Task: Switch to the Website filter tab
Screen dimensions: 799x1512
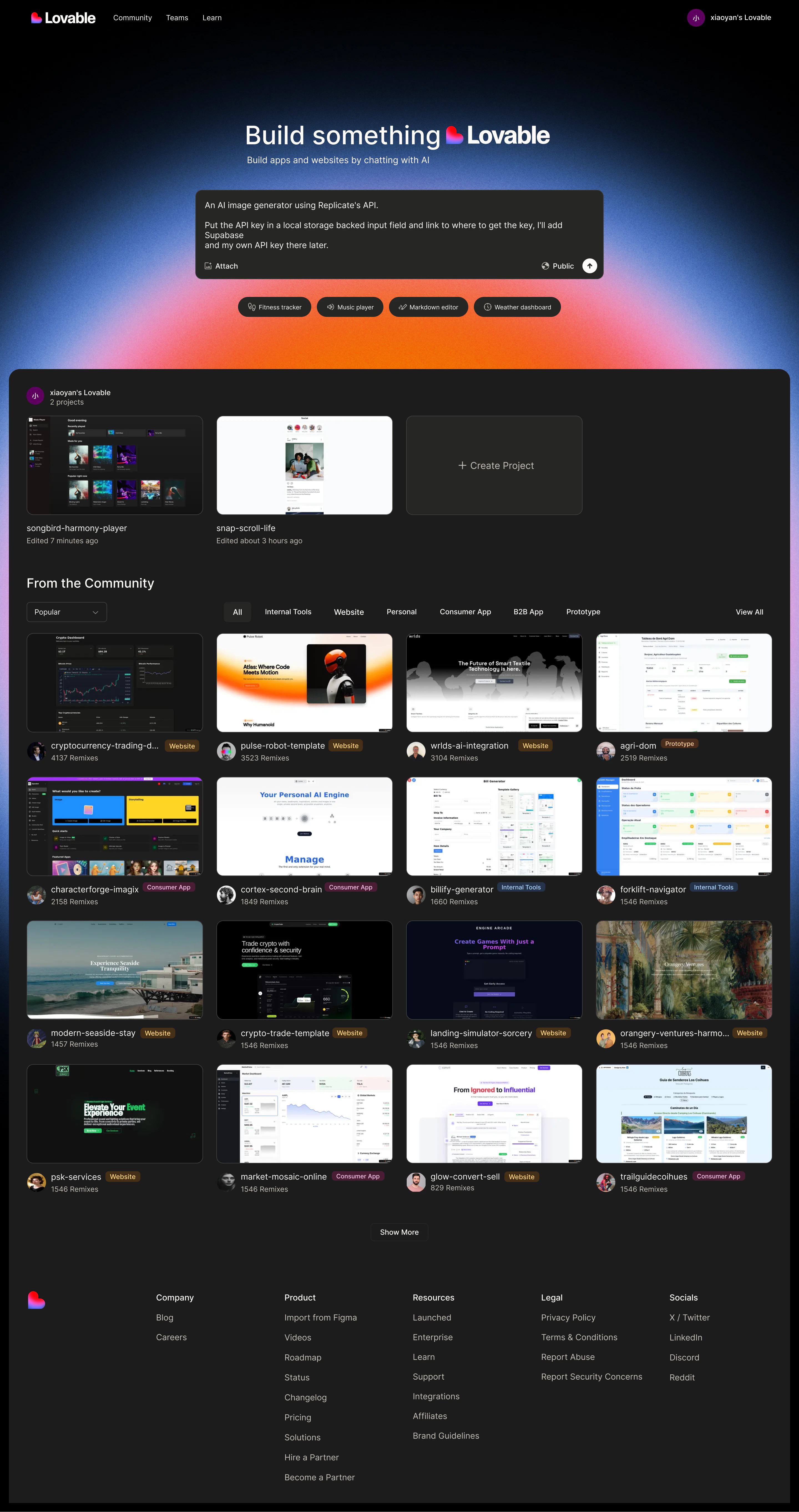Action: (349, 612)
